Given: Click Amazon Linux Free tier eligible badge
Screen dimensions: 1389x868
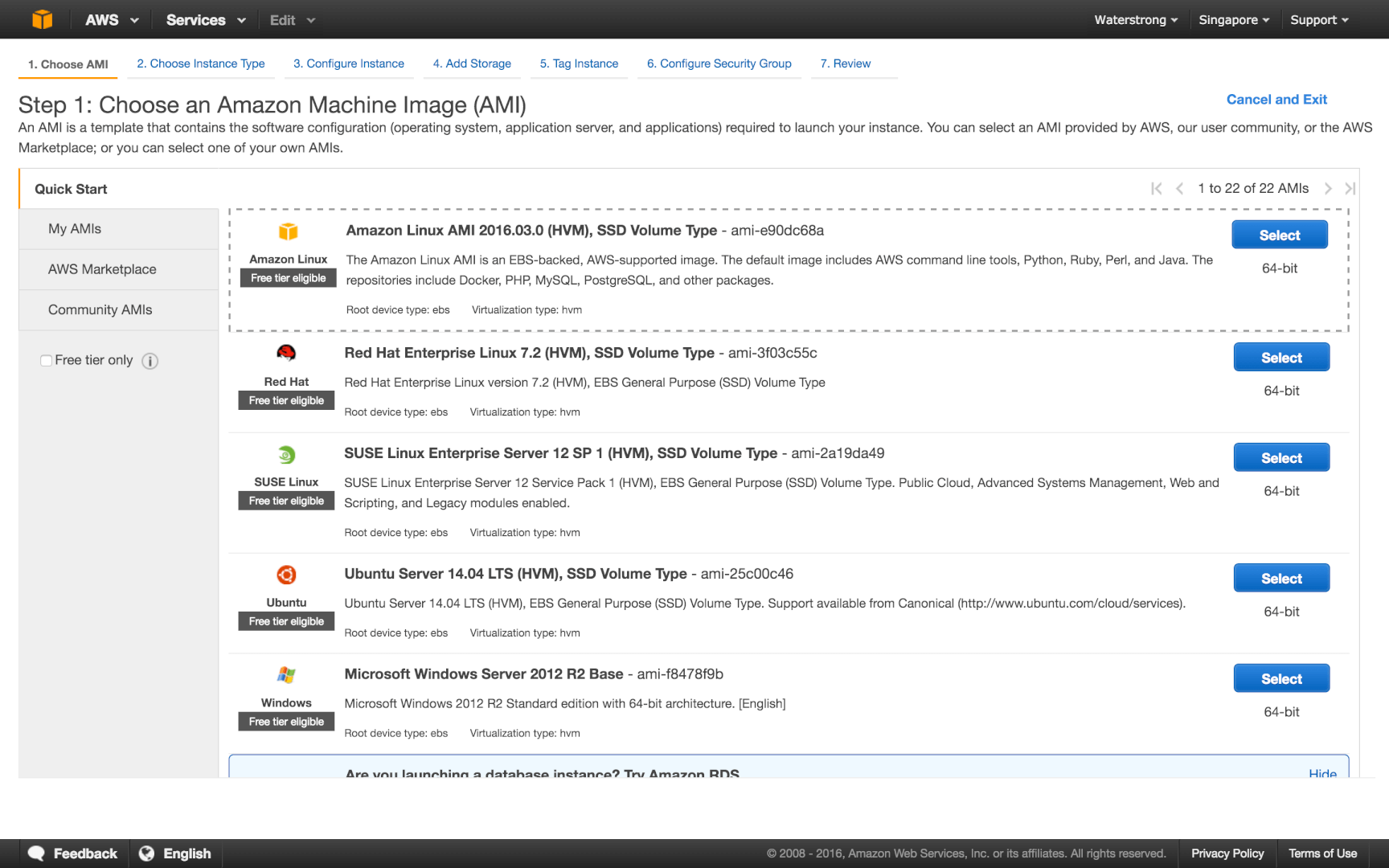Looking at the screenshot, I should pos(289,278).
